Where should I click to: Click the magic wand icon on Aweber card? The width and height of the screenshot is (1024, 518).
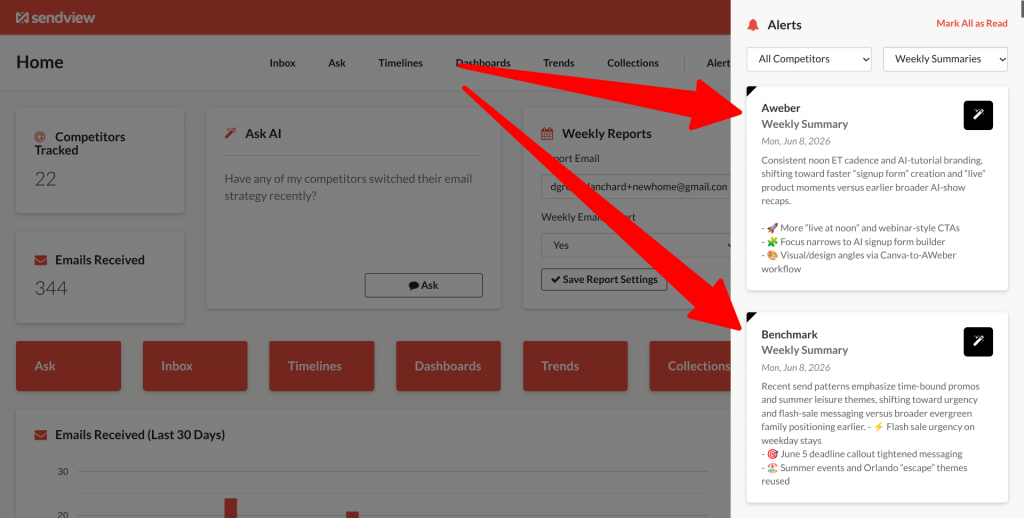(978, 115)
